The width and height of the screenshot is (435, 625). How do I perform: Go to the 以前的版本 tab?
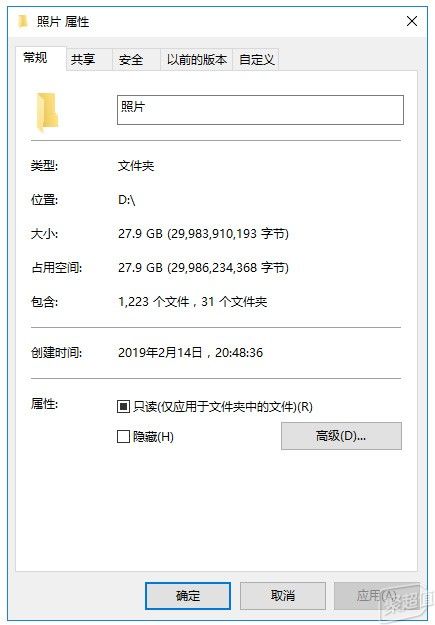(197, 60)
